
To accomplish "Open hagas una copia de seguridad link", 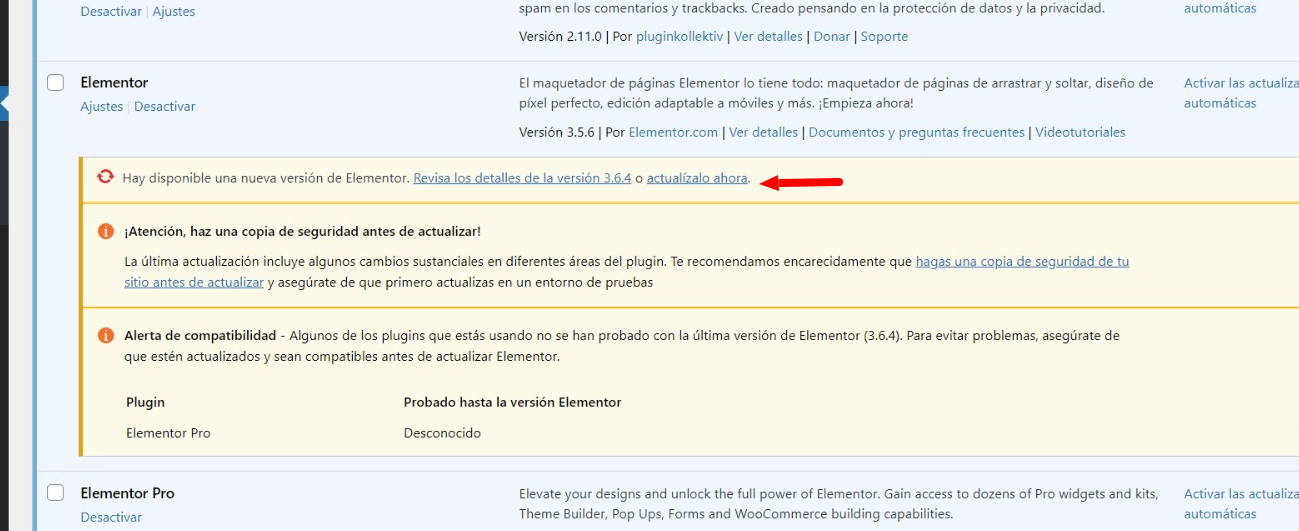I will tap(627, 272).
